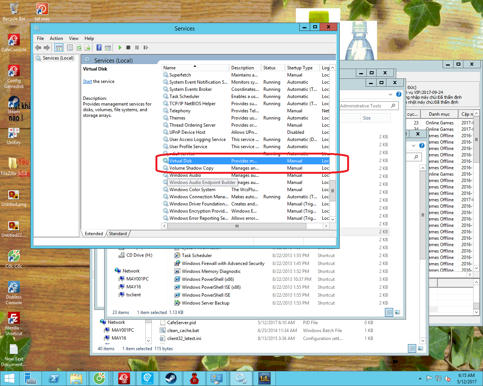The height and width of the screenshot is (386, 483).
Task: Open File Explorer from the taskbar
Action: pyautogui.click(x=76, y=379)
